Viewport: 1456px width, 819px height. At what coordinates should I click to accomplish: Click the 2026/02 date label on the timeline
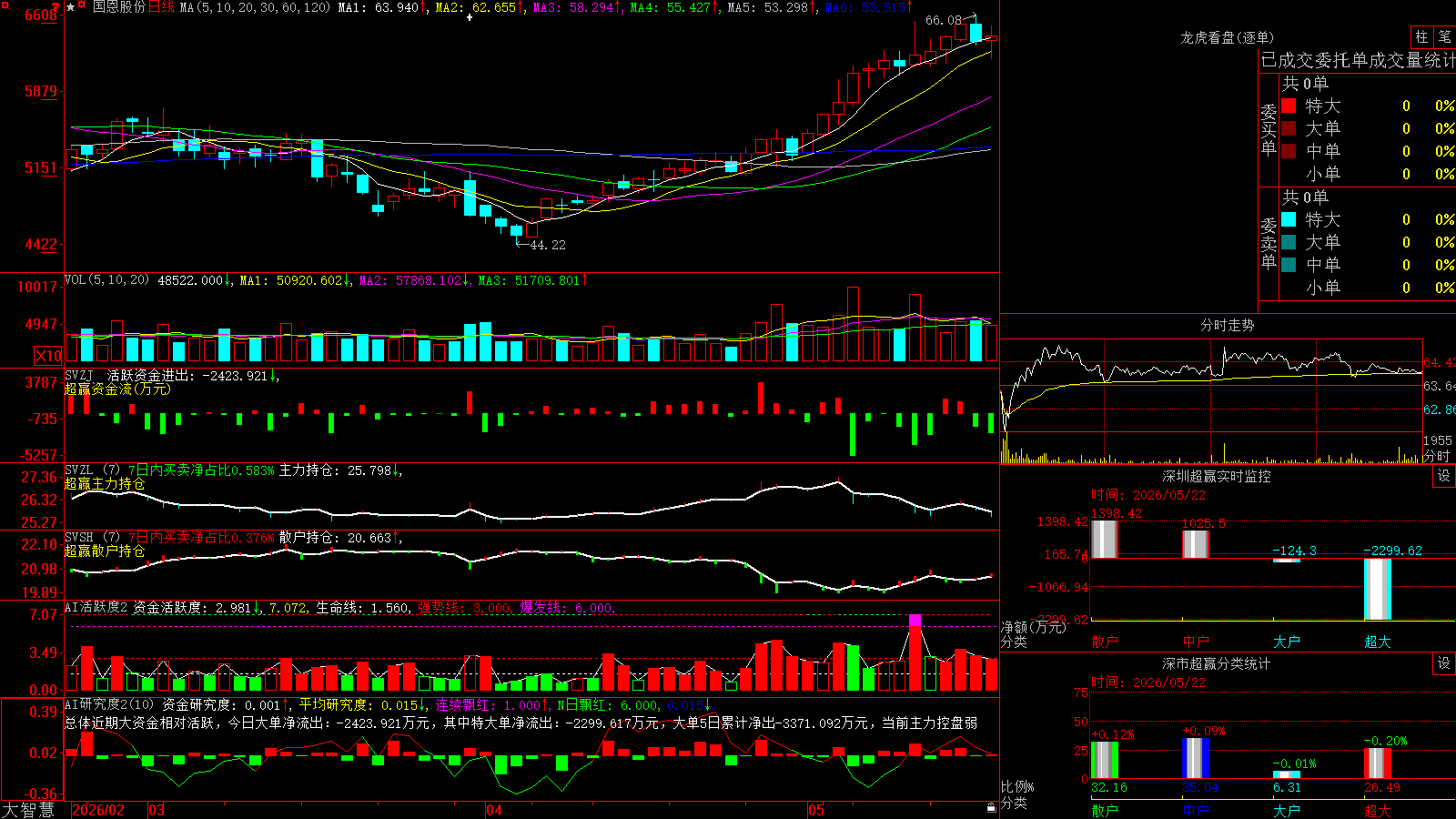click(97, 810)
